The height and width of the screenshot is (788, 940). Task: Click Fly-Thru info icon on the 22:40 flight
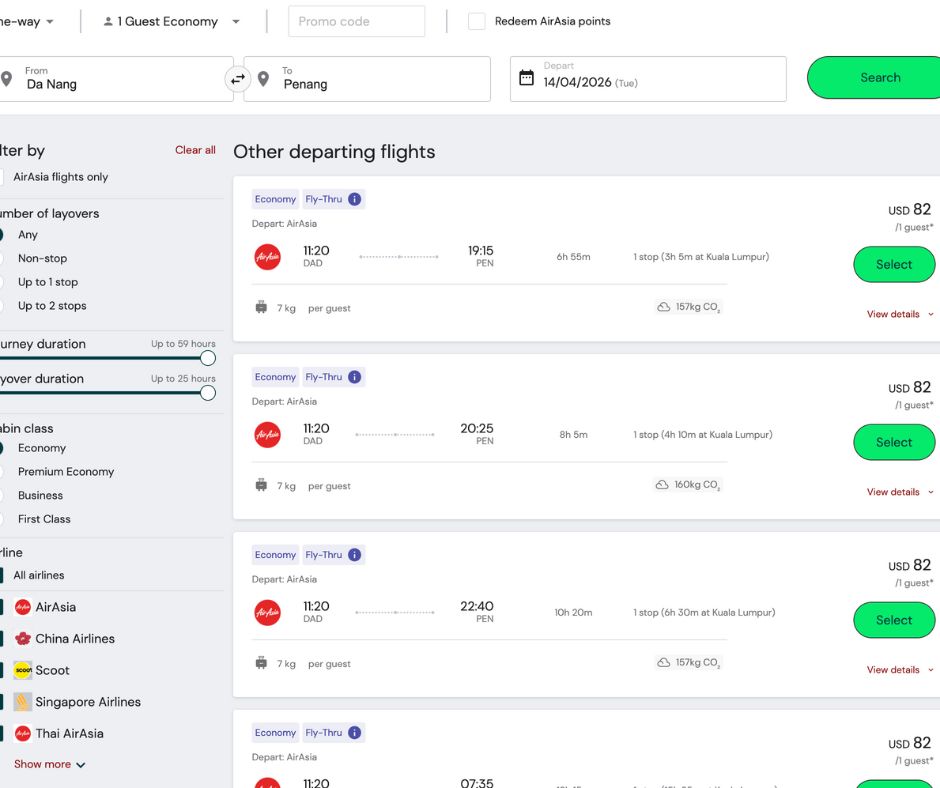(x=355, y=555)
